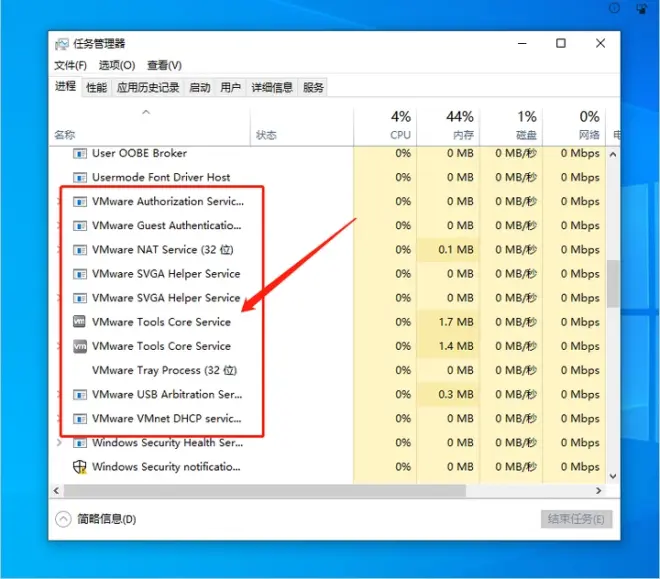Switch to the 启动 tab
Viewport: 660px width, 579px height.
[200, 88]
